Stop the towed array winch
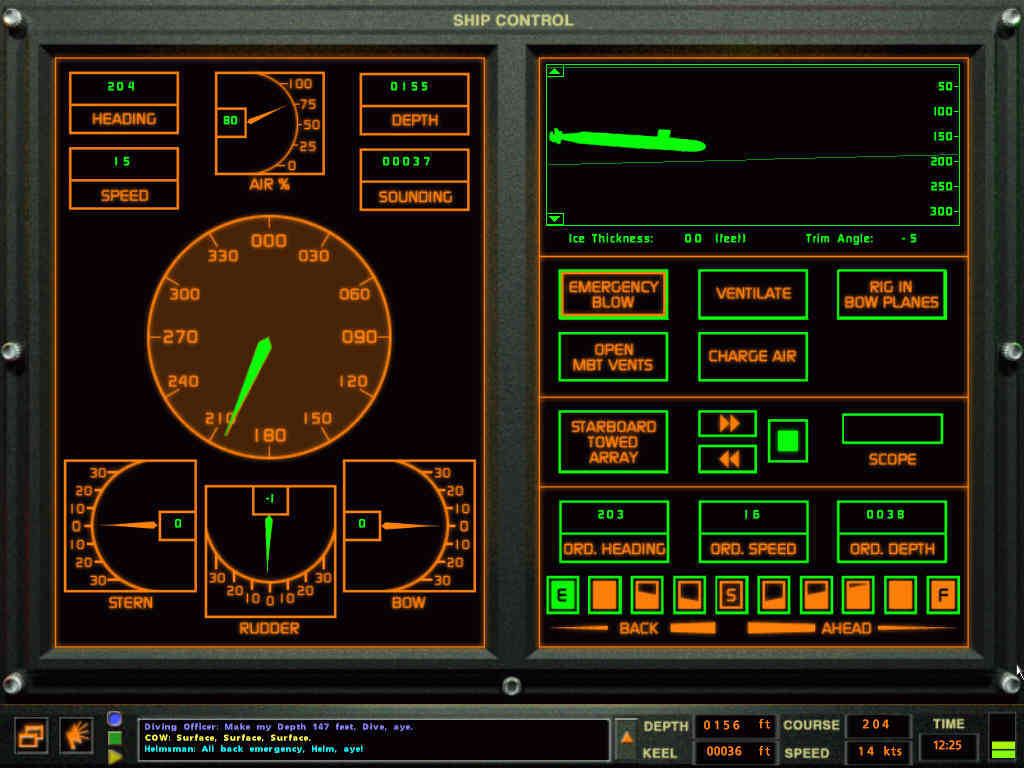1024x768 pixels. (x=788, y=441)
